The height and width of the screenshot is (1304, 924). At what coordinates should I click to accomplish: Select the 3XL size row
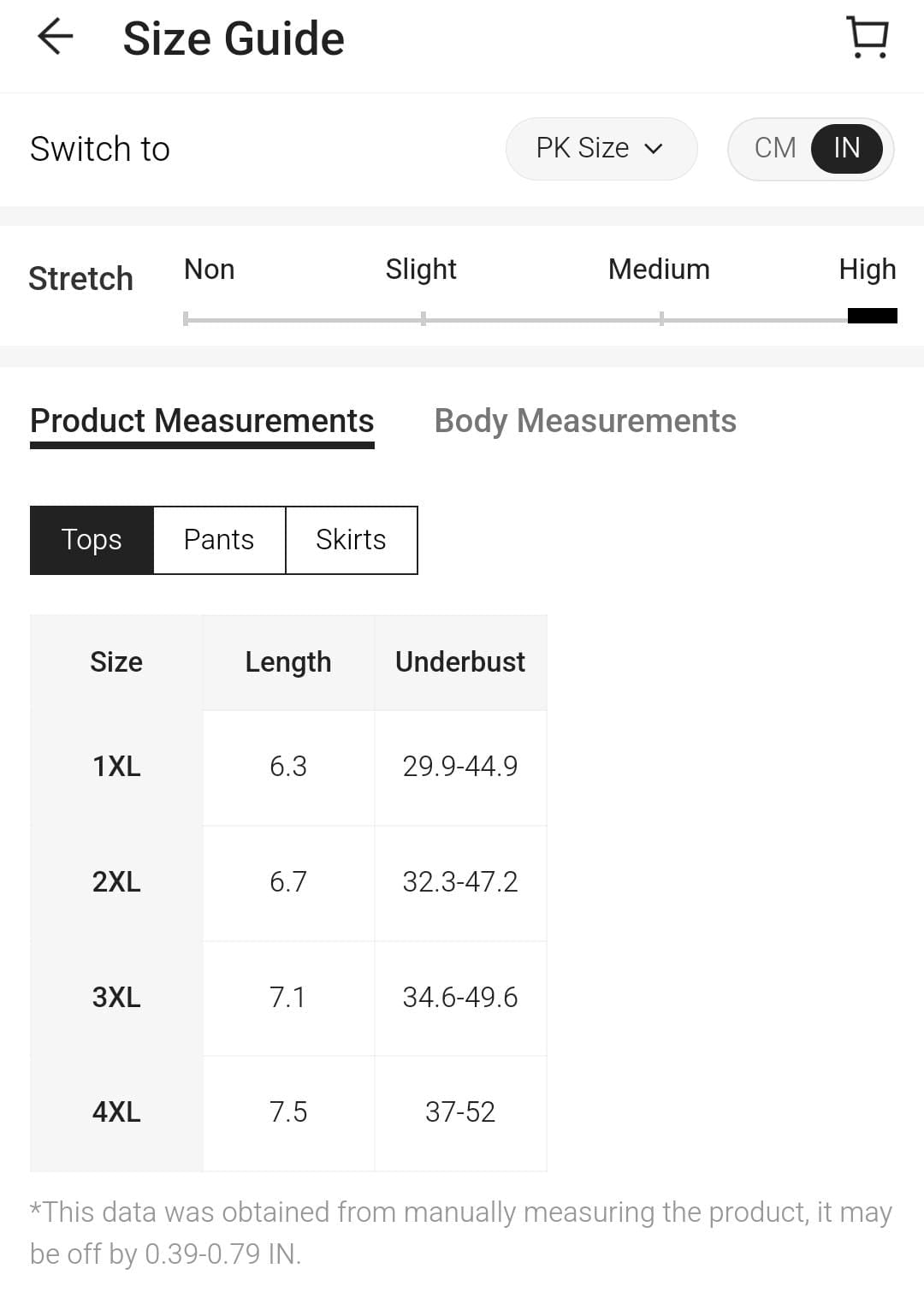click(x=116, y=997)
